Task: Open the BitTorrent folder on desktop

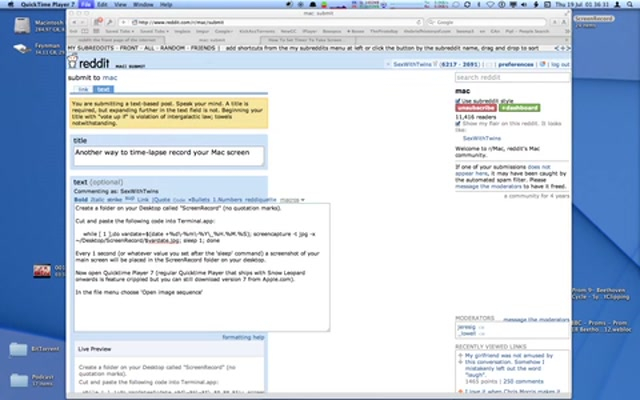Action: click(x=18, y=350)
